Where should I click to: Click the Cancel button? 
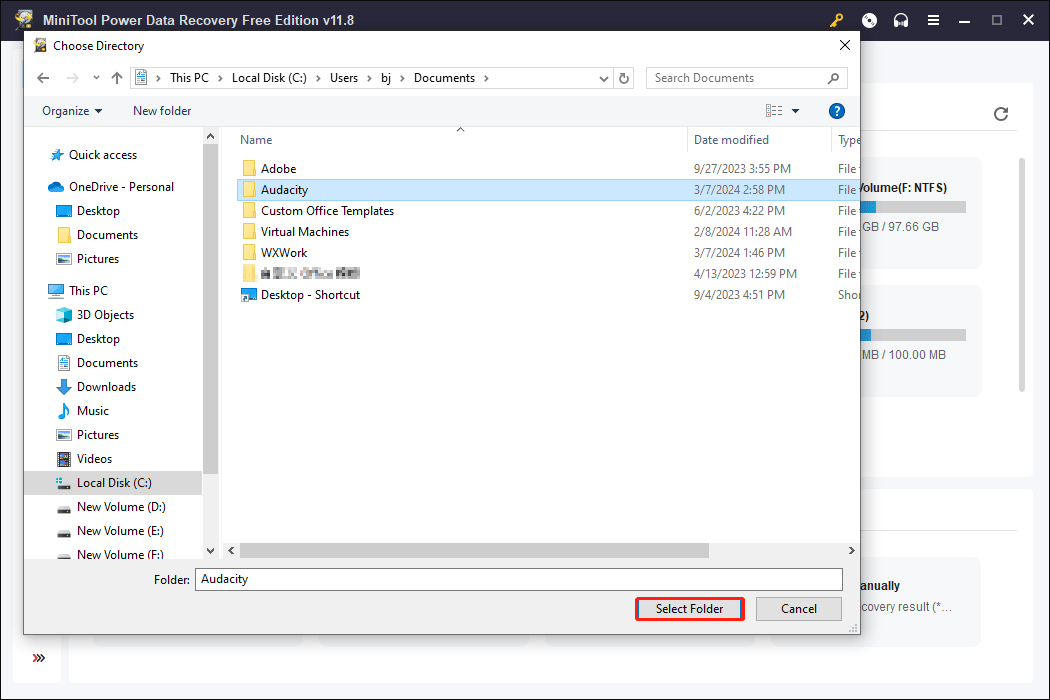point(798,608)
